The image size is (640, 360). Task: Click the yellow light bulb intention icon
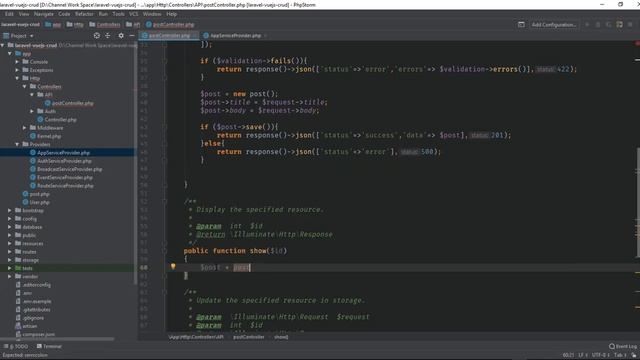point(173,266)
